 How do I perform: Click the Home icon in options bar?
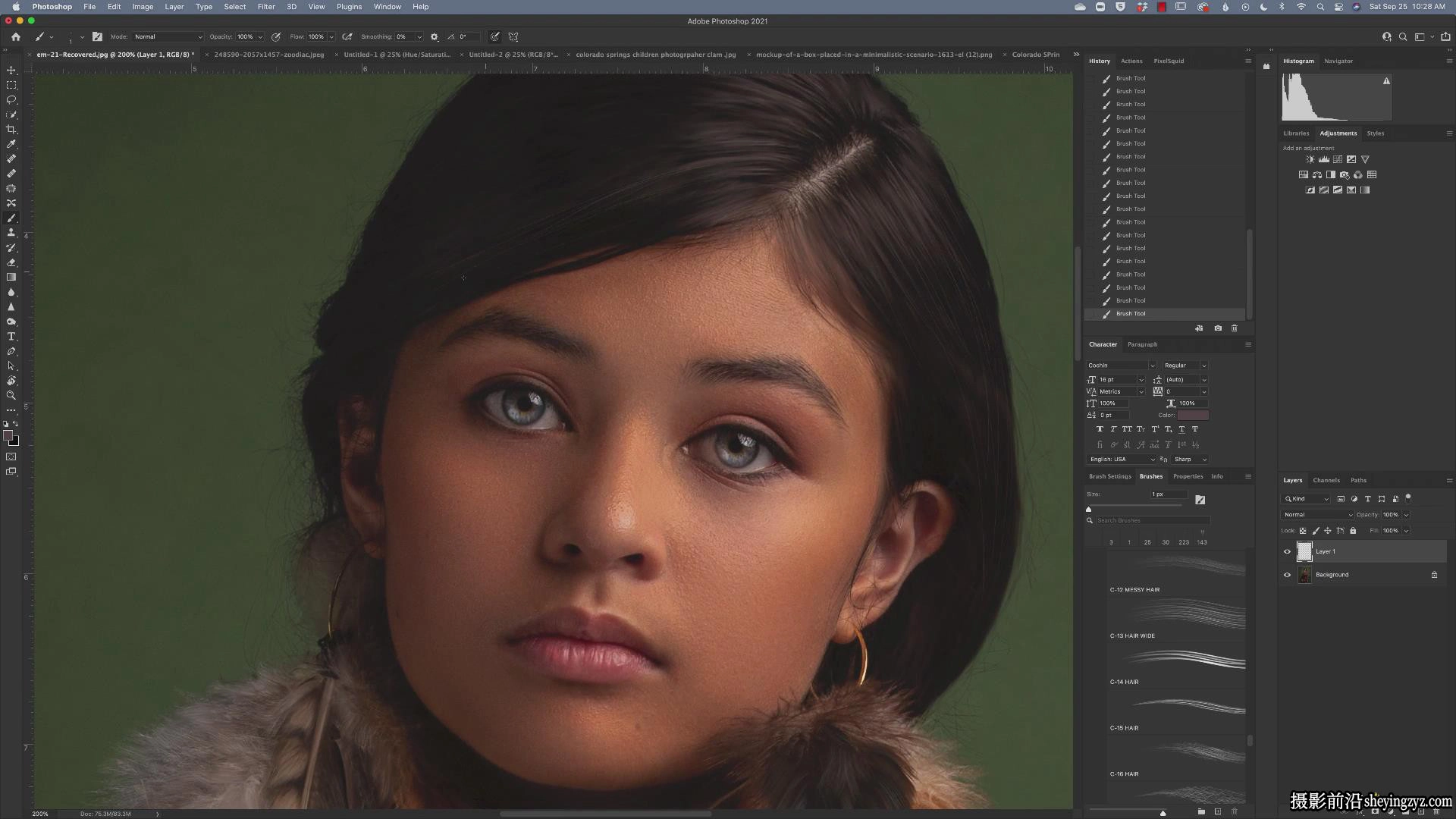pyautogui.click(x=16, y=36)
